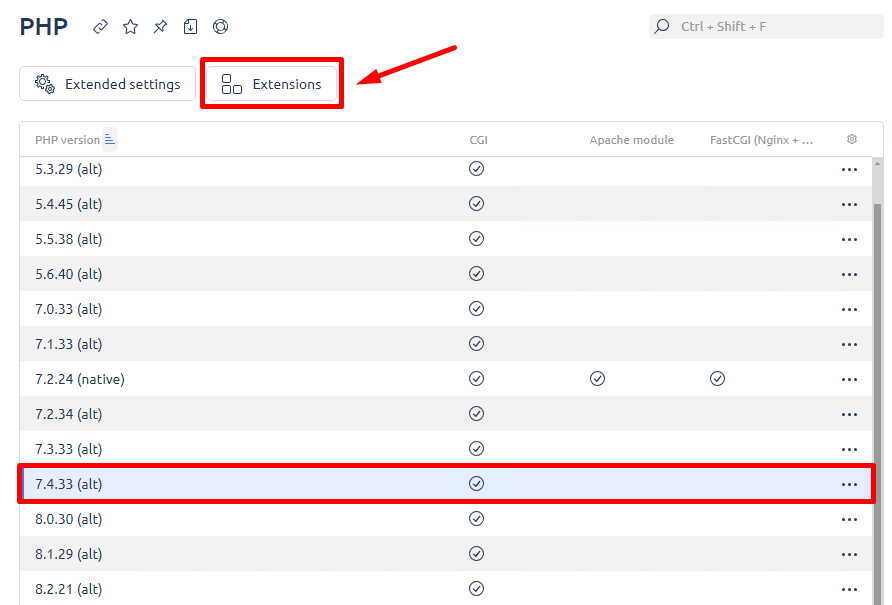Screen dimensions: 892x605
Task: Select the 5.5.38 (alt) version row
Action: click(445, 238)
